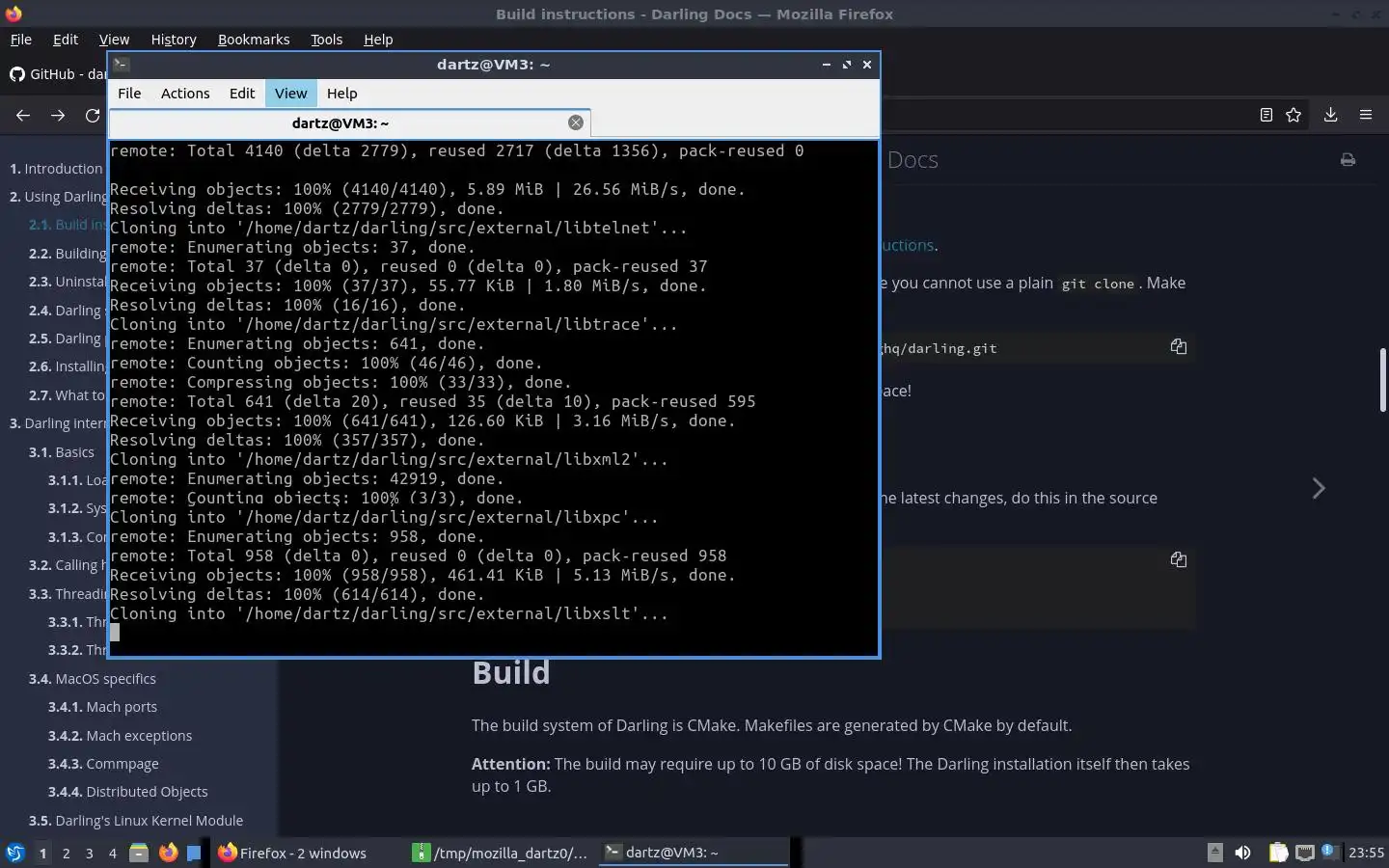Go back in Firefox
Screen dimensions: 1389x868
(23, 115)
